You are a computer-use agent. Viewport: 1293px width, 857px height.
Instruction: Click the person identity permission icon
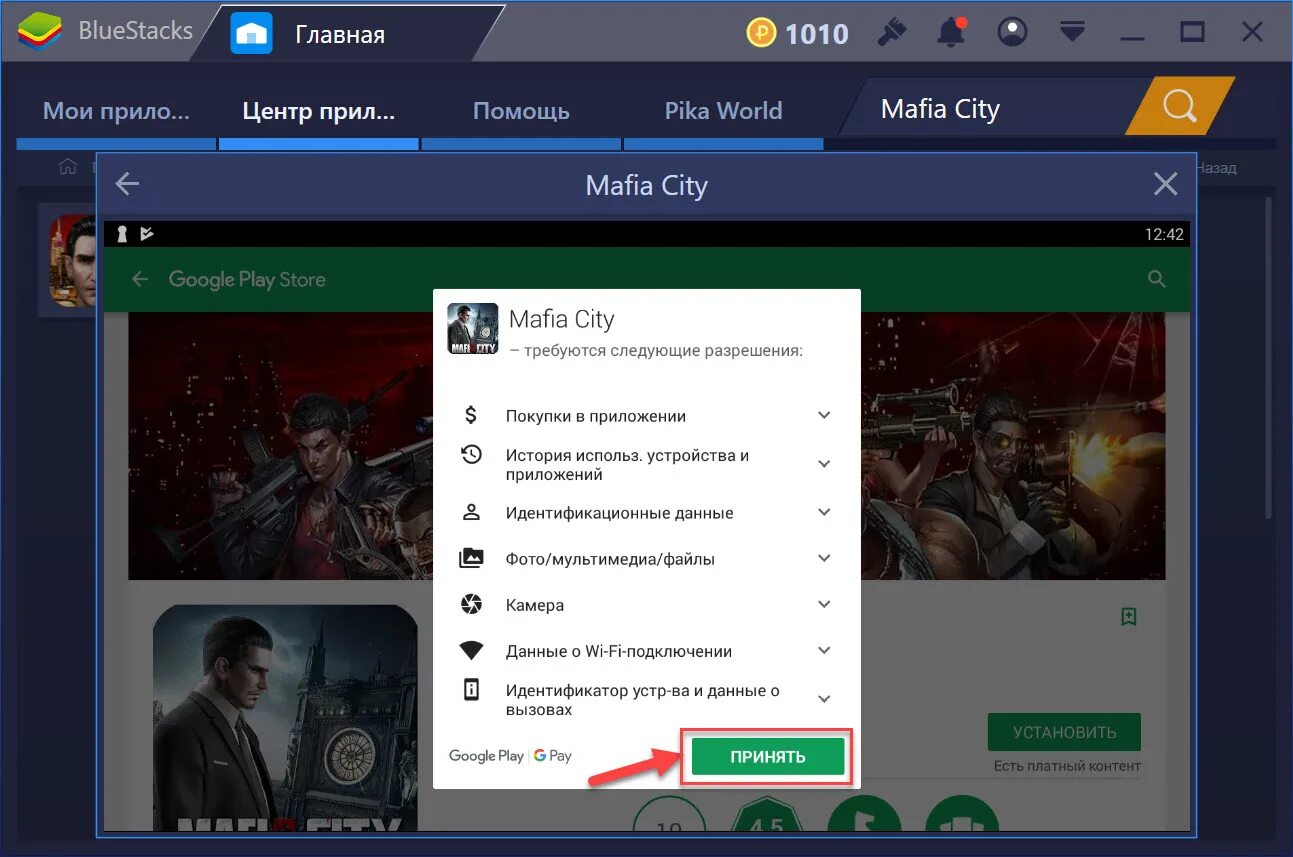[x=471, y=512]
